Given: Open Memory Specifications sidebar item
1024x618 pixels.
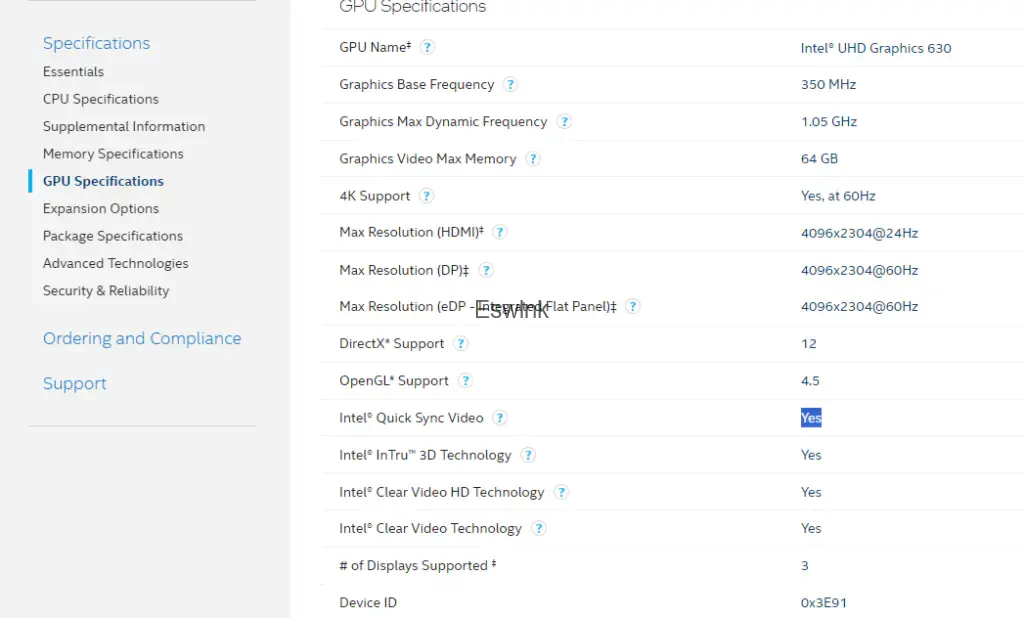Looking at the screenshot, I should (x=113, y=154).
